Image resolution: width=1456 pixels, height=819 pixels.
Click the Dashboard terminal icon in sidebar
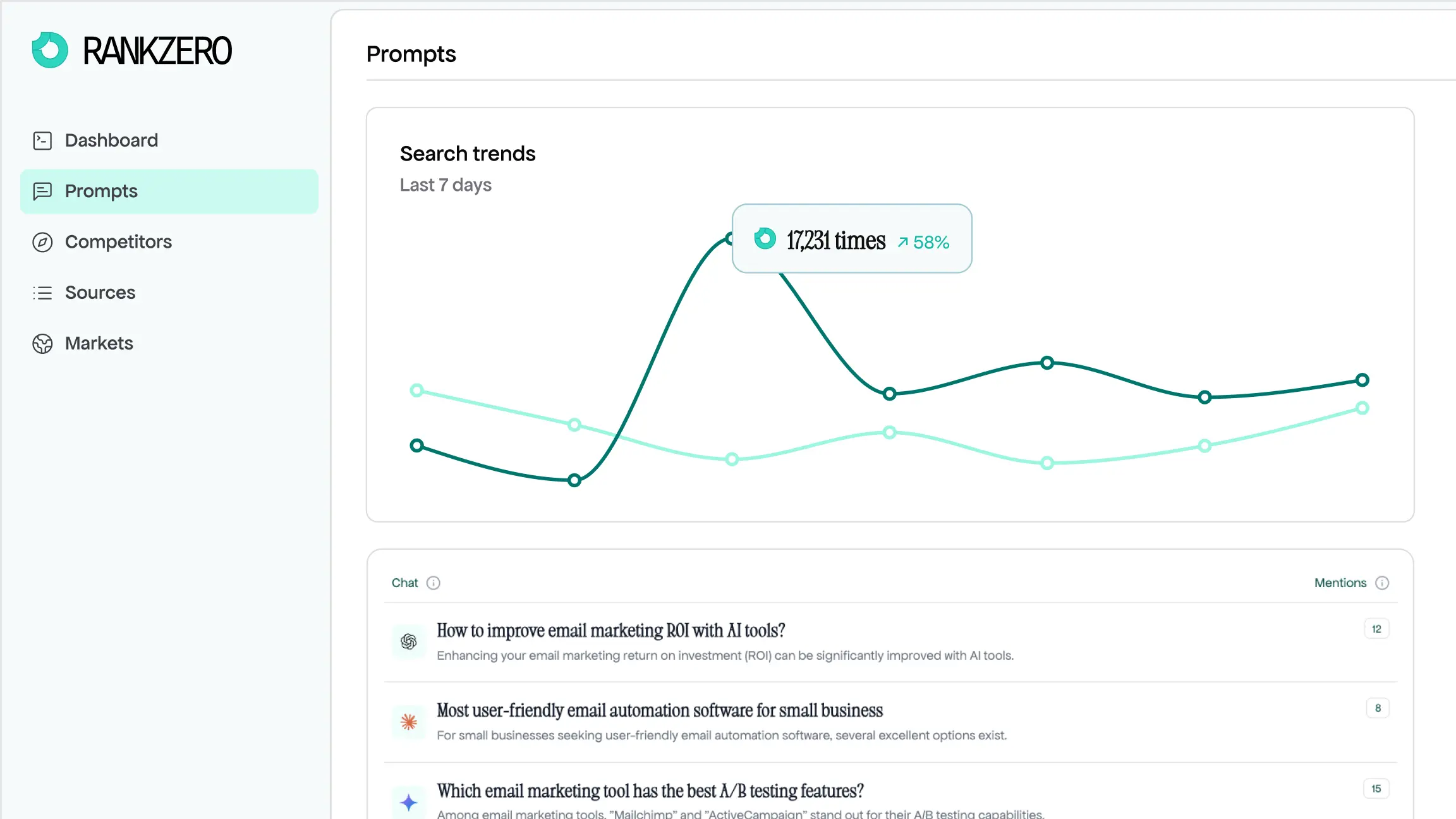pyautogui.click(x=42, y=140)
